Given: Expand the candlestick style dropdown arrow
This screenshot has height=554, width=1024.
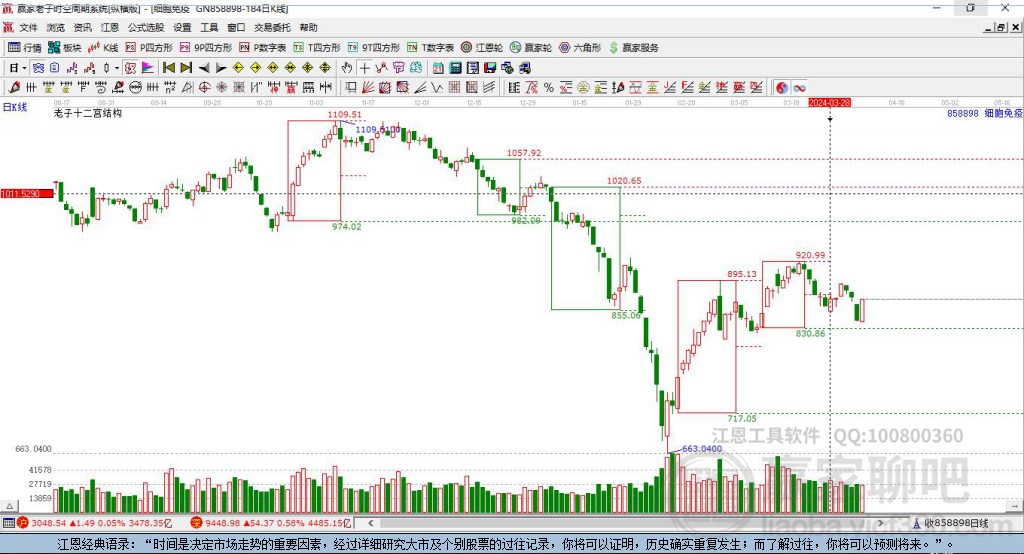Looking at the screenshot, I should (116, 68).
